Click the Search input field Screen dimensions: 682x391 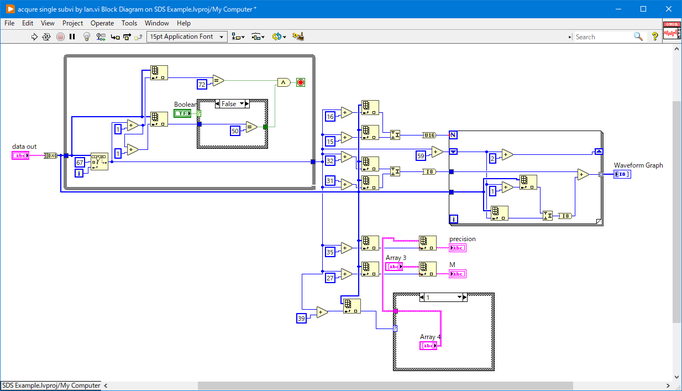tap(602, 37)
